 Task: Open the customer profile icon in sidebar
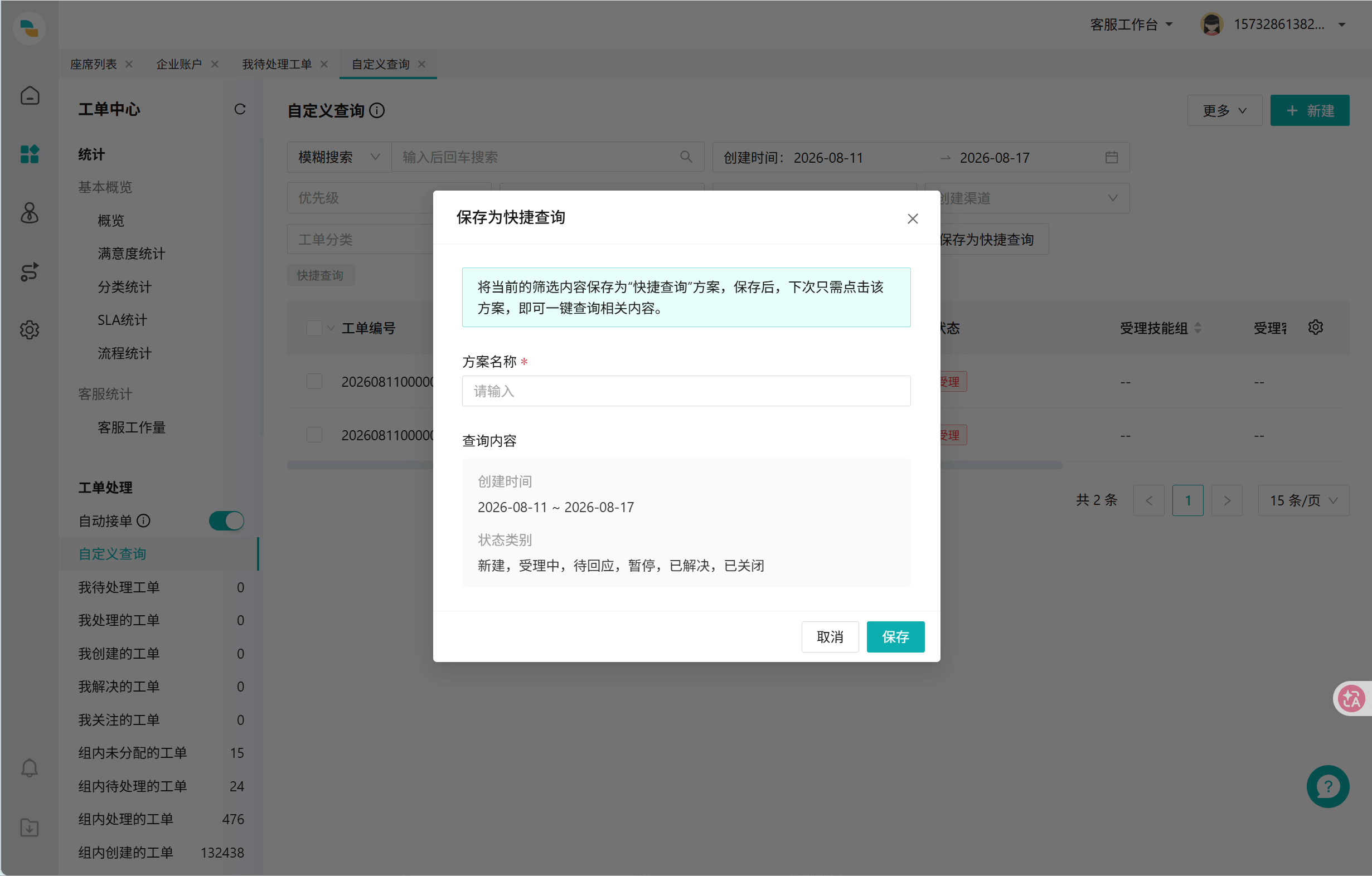click(30, 212)
